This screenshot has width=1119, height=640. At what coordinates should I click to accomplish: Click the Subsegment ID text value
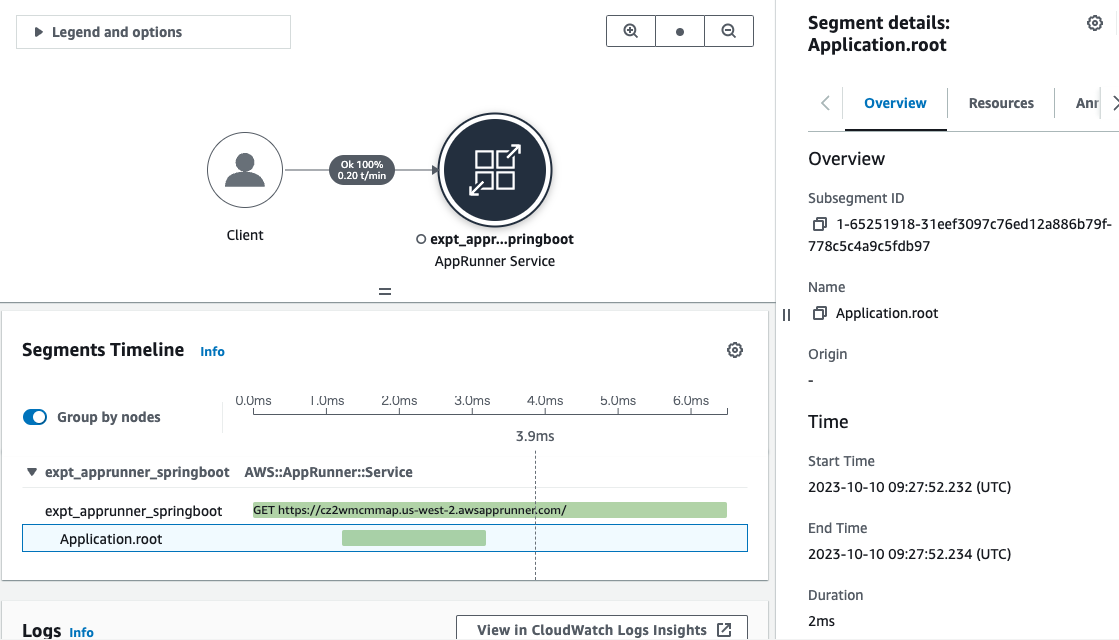960,235
